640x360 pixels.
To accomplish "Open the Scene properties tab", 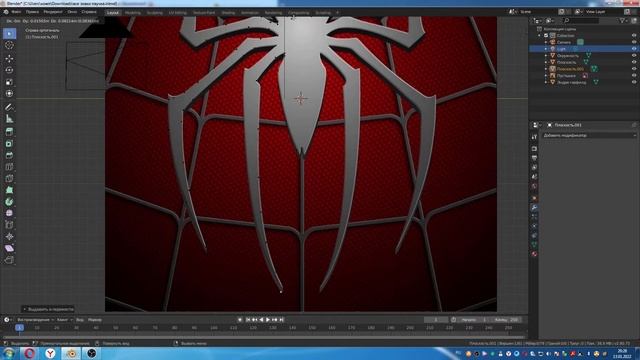I will click(x=534, y=177).
